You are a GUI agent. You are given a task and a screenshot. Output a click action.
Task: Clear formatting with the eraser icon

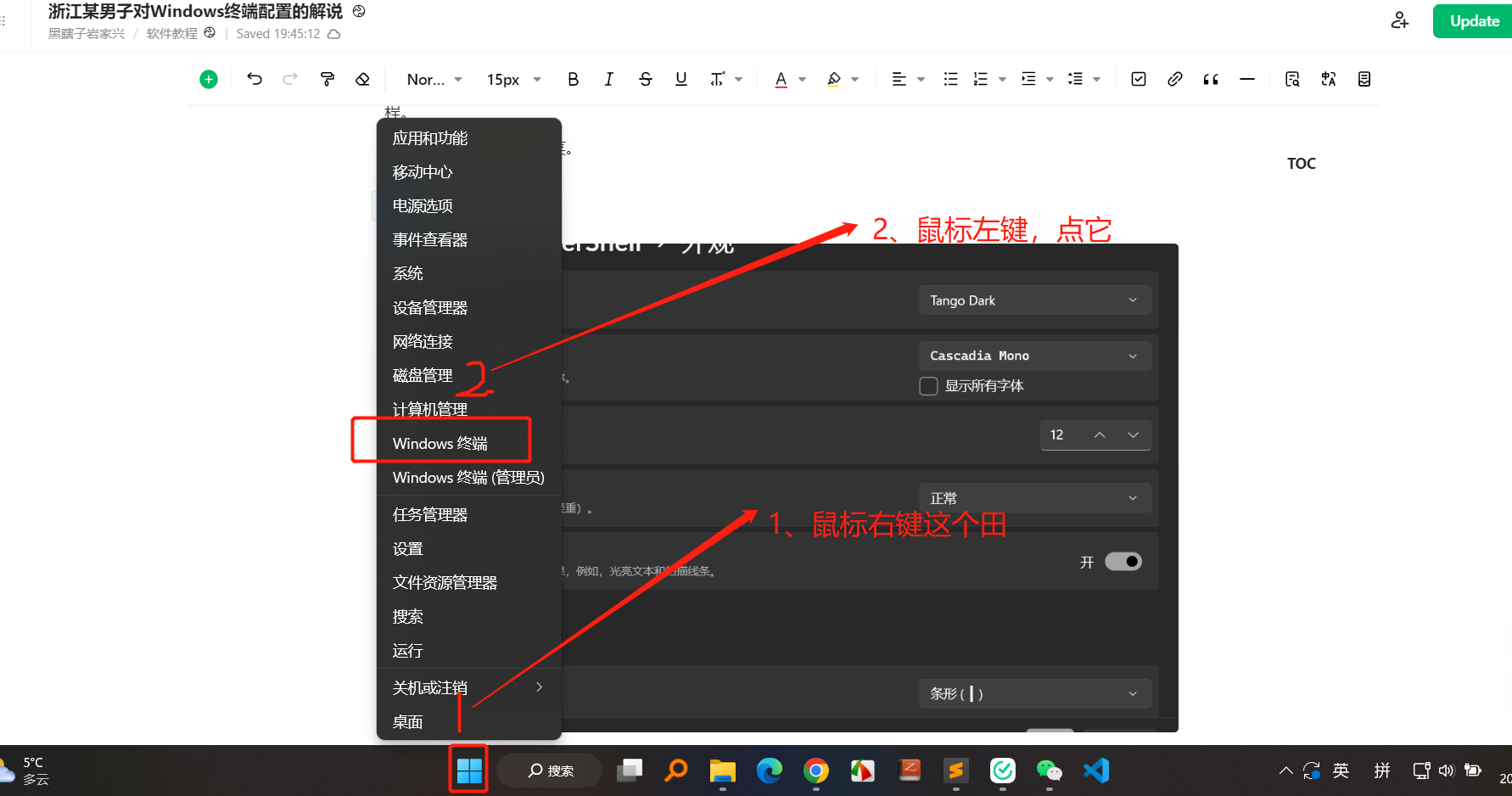pyautogui.click(x=362, y=79)
